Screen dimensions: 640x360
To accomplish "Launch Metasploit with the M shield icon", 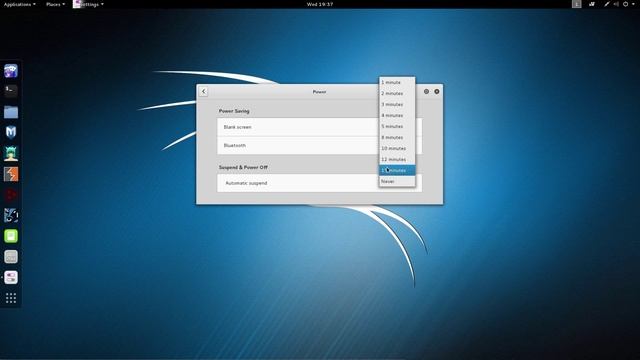I will pos(11,132).
